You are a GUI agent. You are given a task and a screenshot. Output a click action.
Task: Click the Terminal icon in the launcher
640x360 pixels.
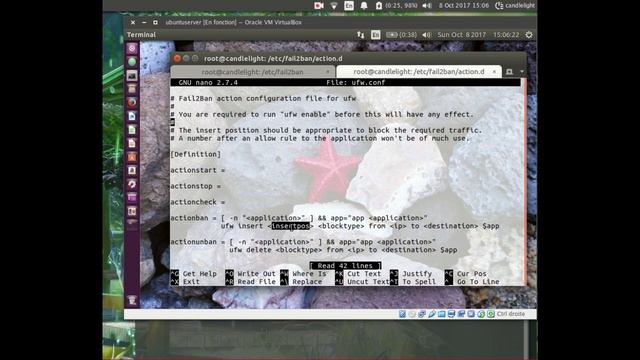tap(132, 76)
